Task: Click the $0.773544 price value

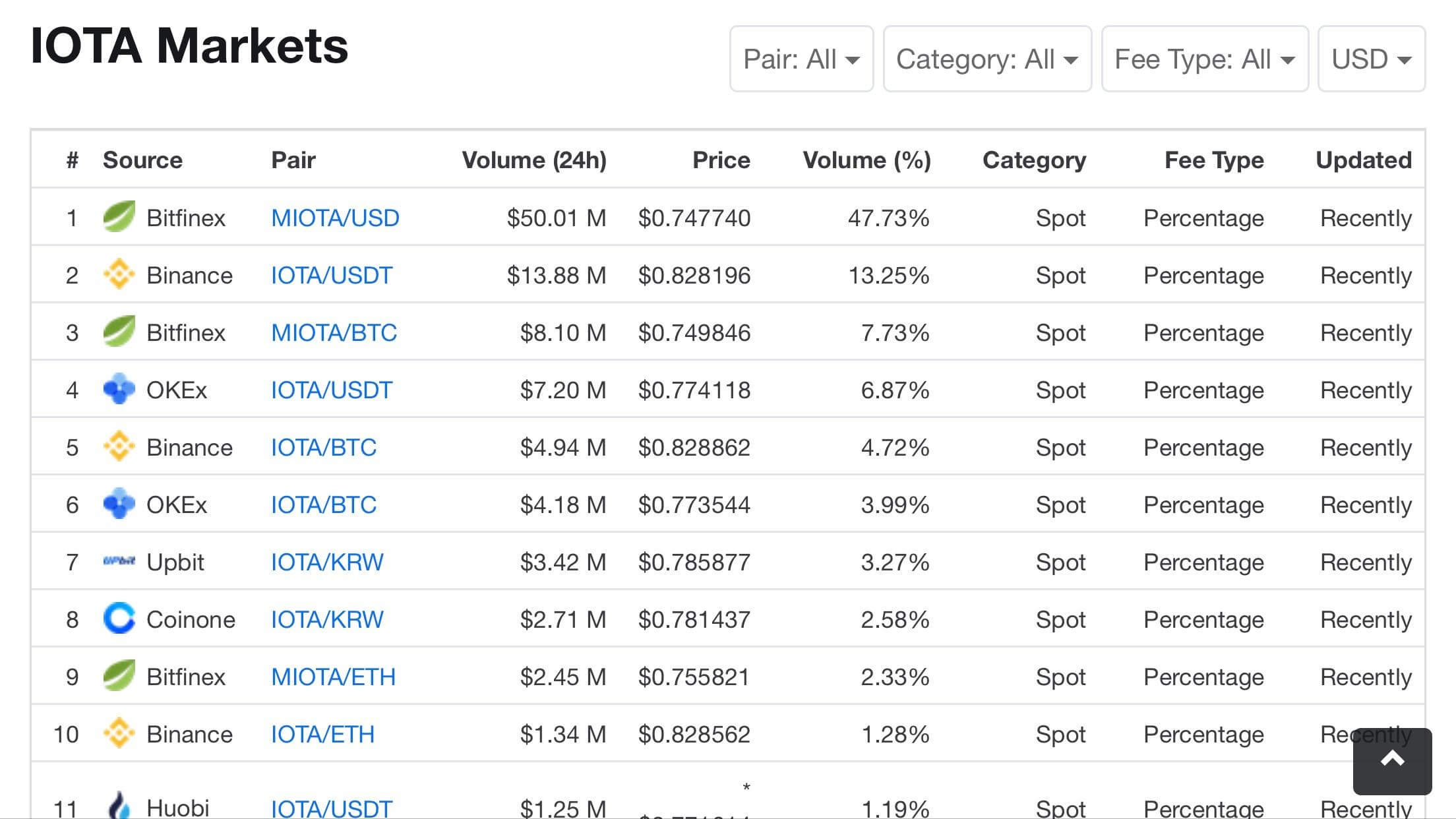Action: click(694, 505)
